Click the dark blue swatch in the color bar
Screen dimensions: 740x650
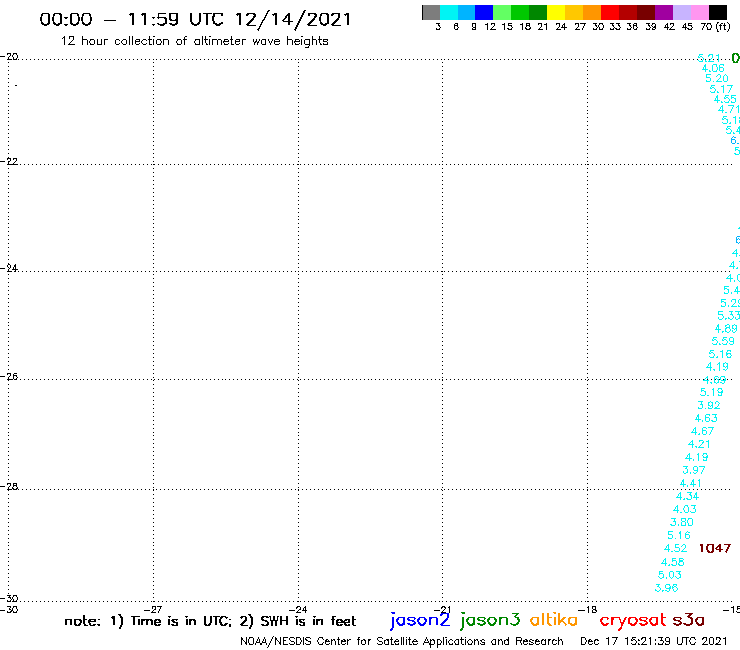tap(485, 12)
